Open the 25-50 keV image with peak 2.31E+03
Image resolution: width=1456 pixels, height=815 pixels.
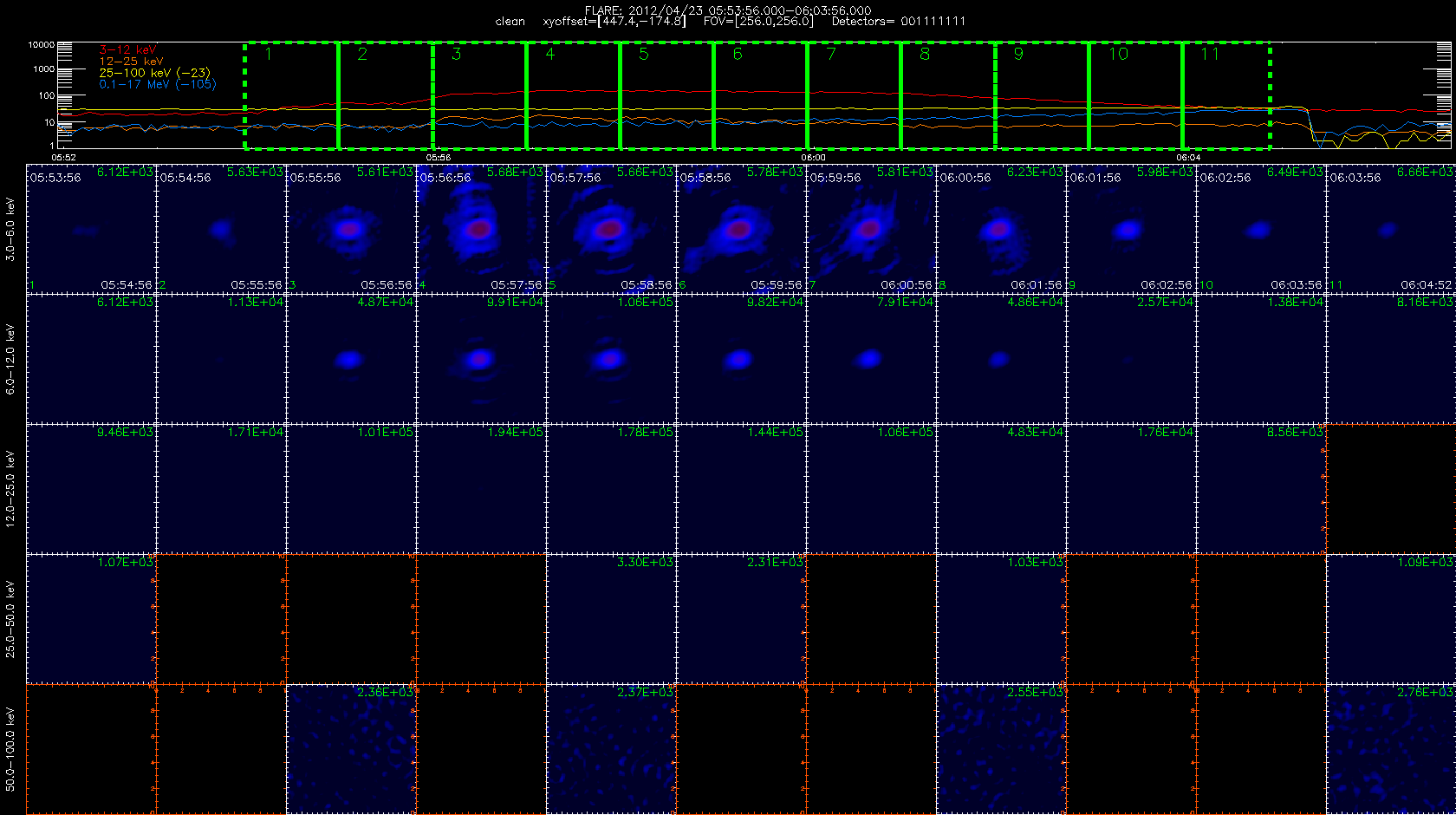click(741, 619)
